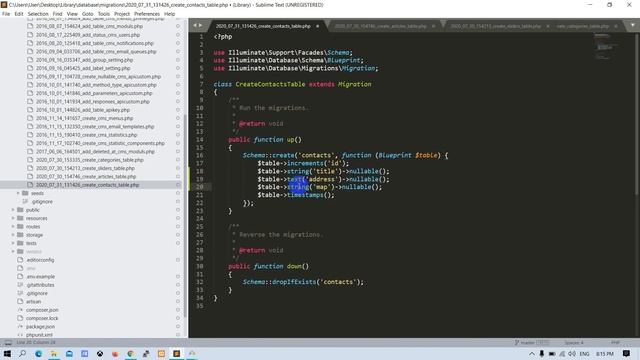Expand the tests folder
The height and width of the screenshot is (360, 640).
tap(13, 243)
